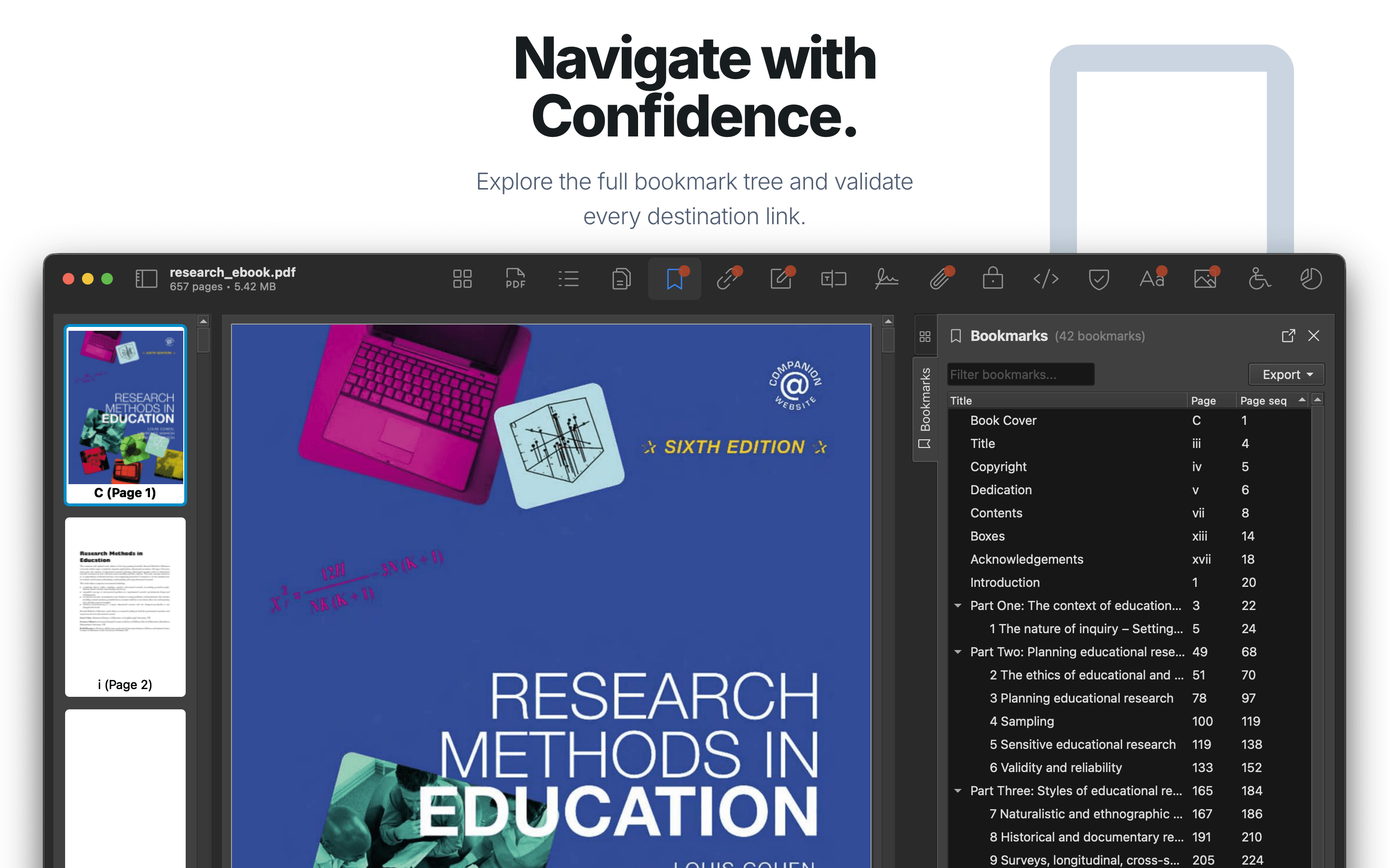The width and height of the screenshot is (1389, 868).
Task: Collapse Part Three: Styles of educational research
Action: (957, 791)
